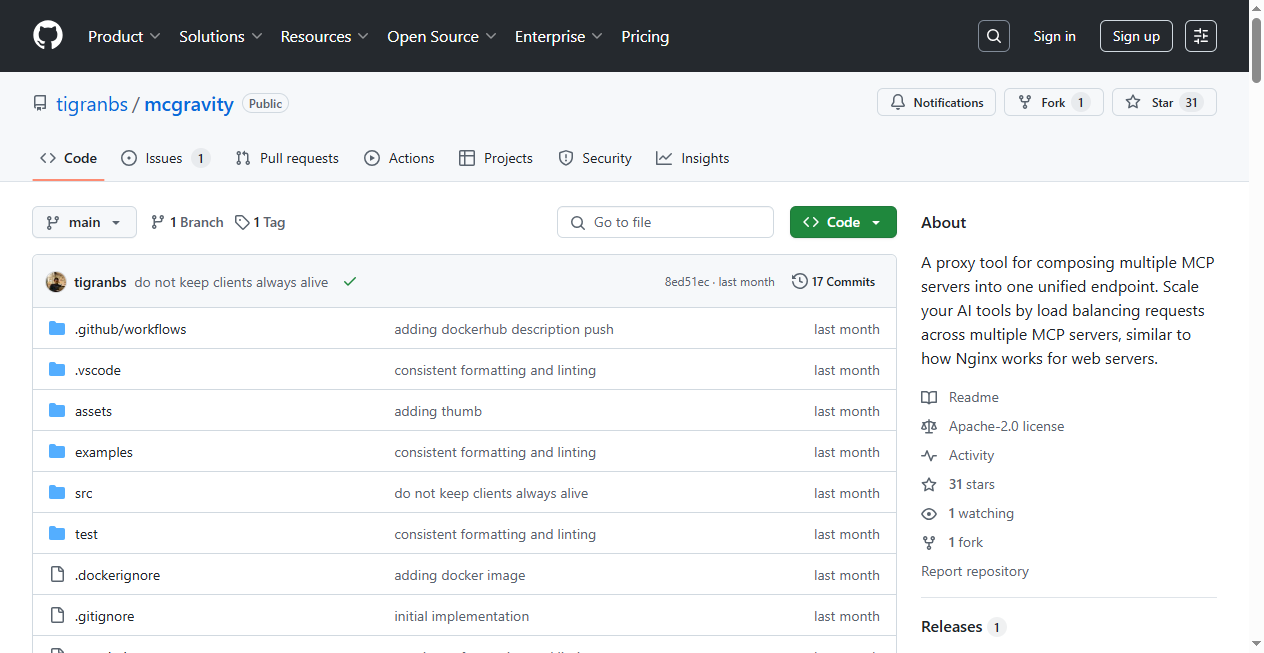Viewport: 1264px width, 653px height.
Task: Switch to the Projects tab
Action: point(496,158)
